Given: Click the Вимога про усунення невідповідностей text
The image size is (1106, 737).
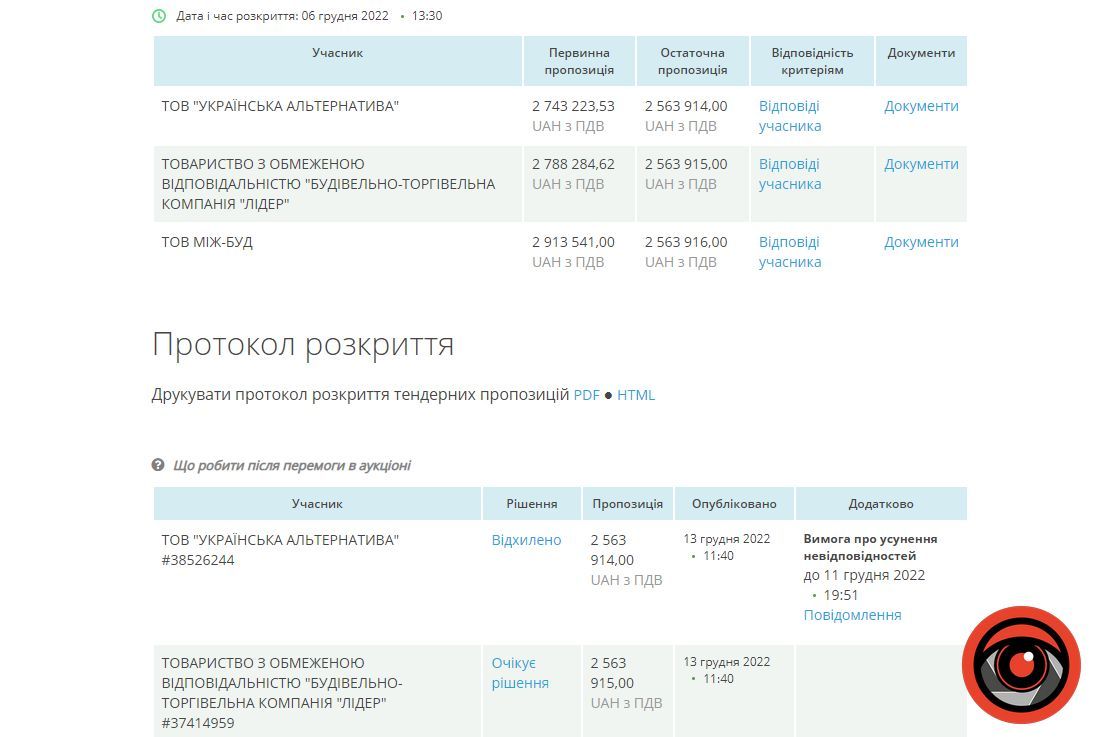Looking at the screenshot, I should coord(868,548).
